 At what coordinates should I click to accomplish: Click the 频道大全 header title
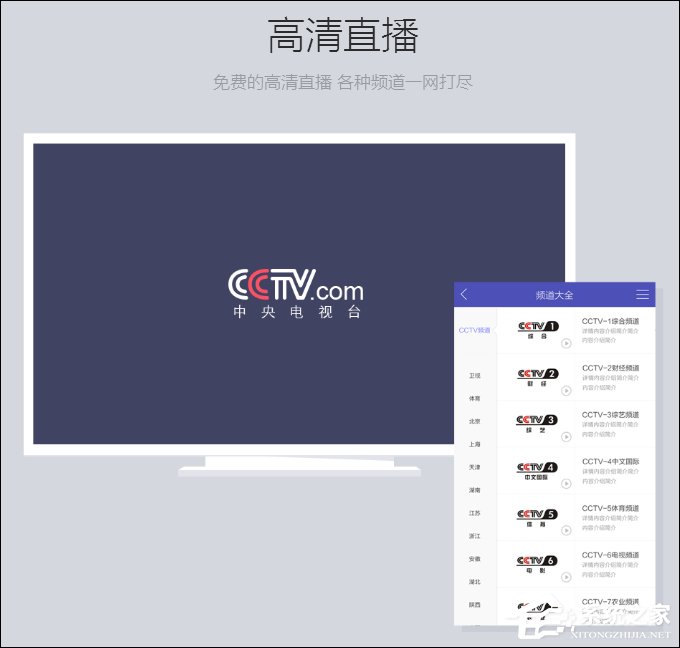pos(554,295)
